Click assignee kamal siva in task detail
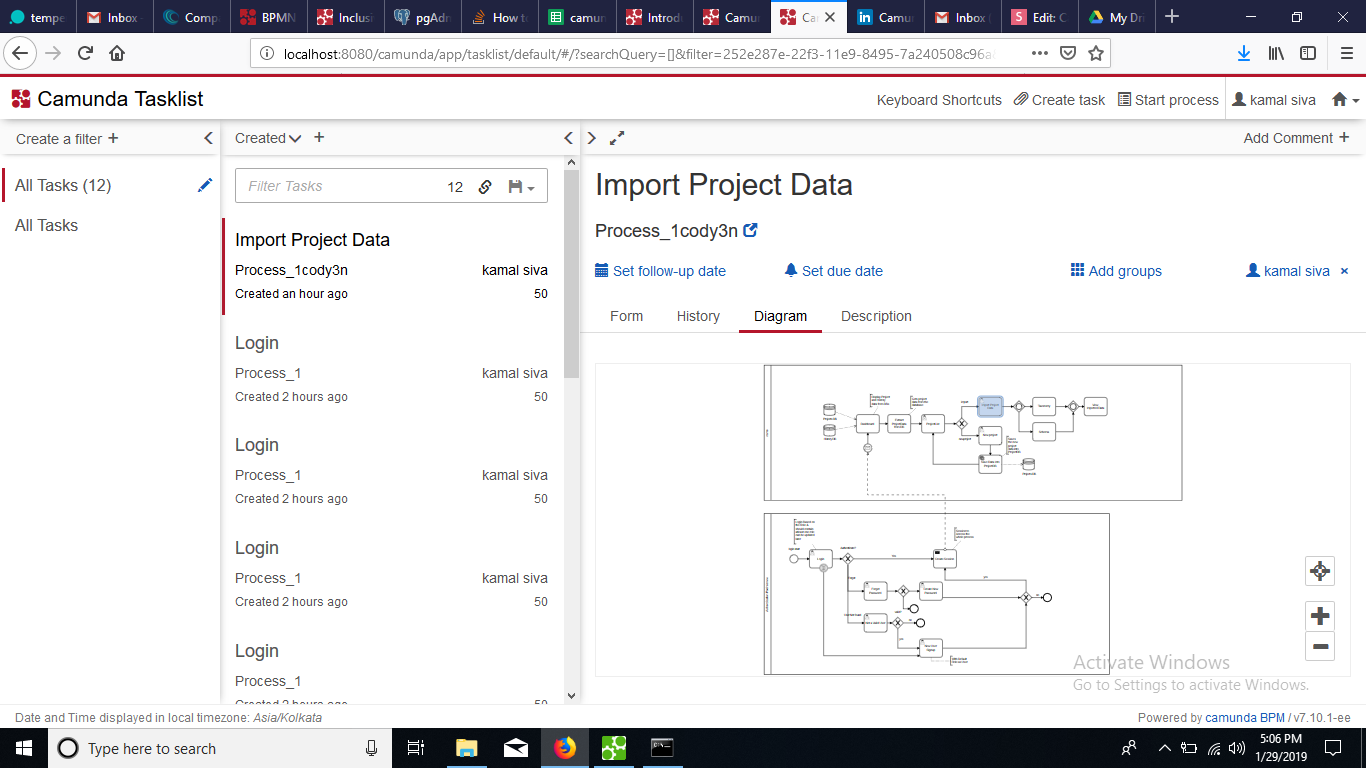The image size is (1366, 768). tap(1288, 271)
